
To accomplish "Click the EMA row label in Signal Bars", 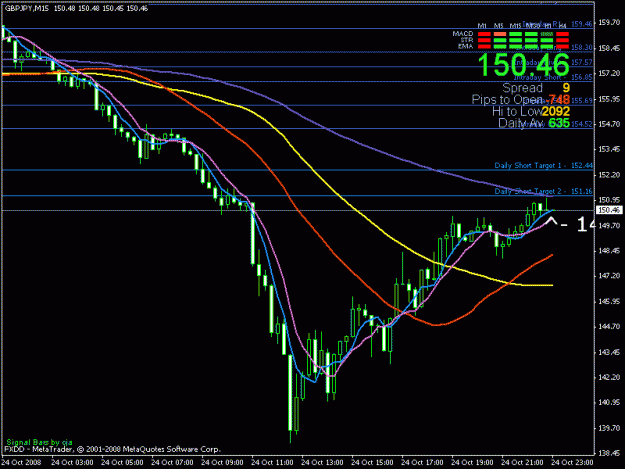I will coord(465,46).
